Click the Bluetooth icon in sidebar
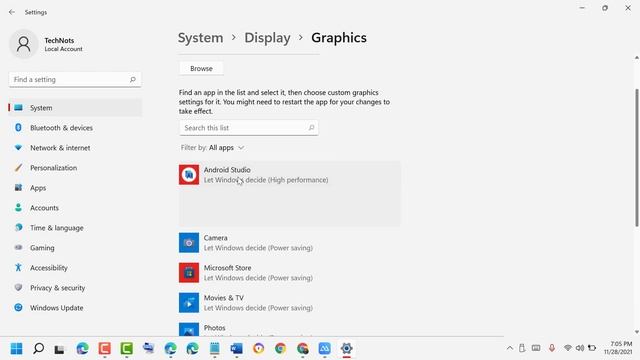 [18, 128]
